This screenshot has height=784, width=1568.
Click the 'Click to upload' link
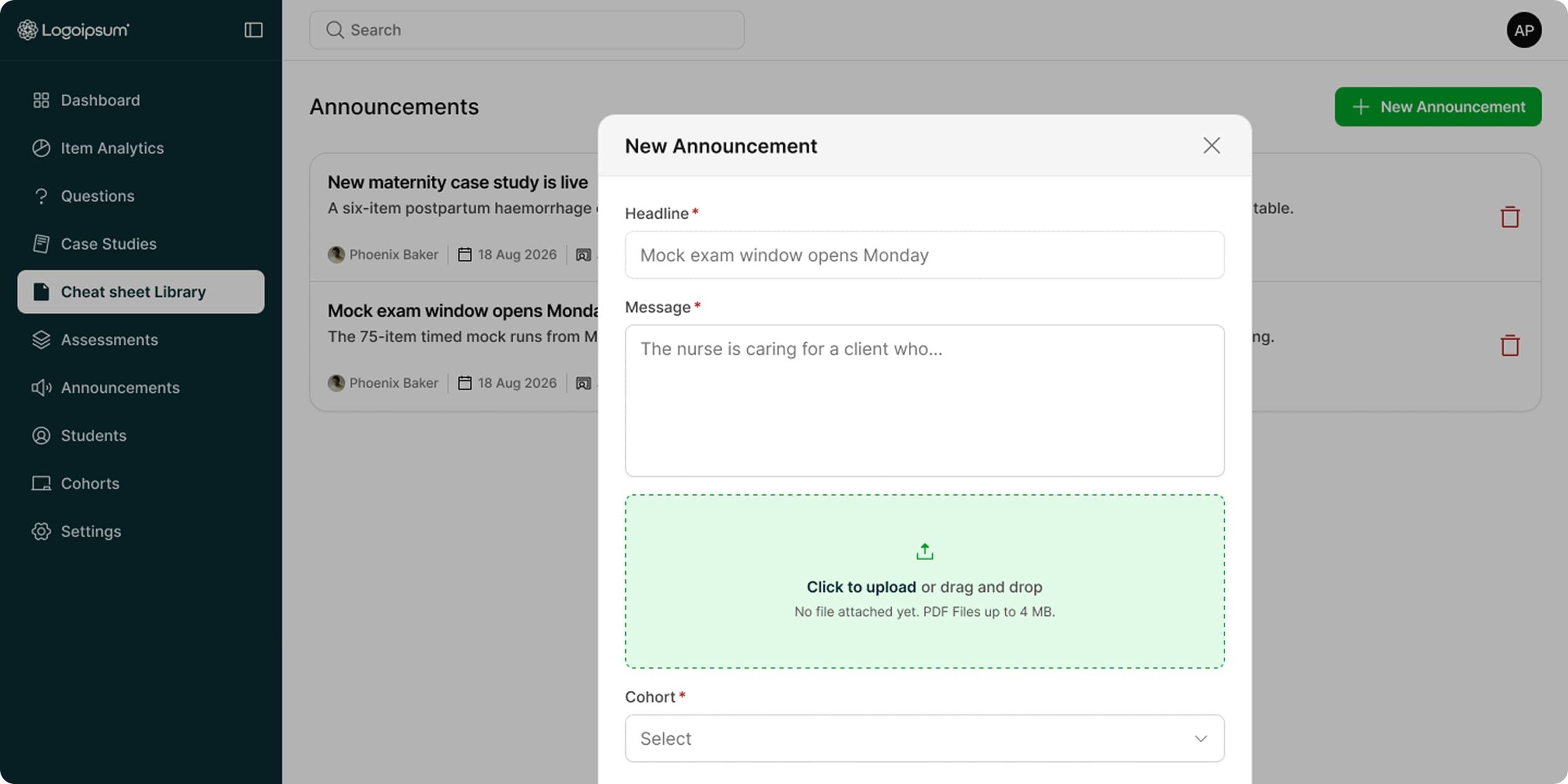coord(861,587)
